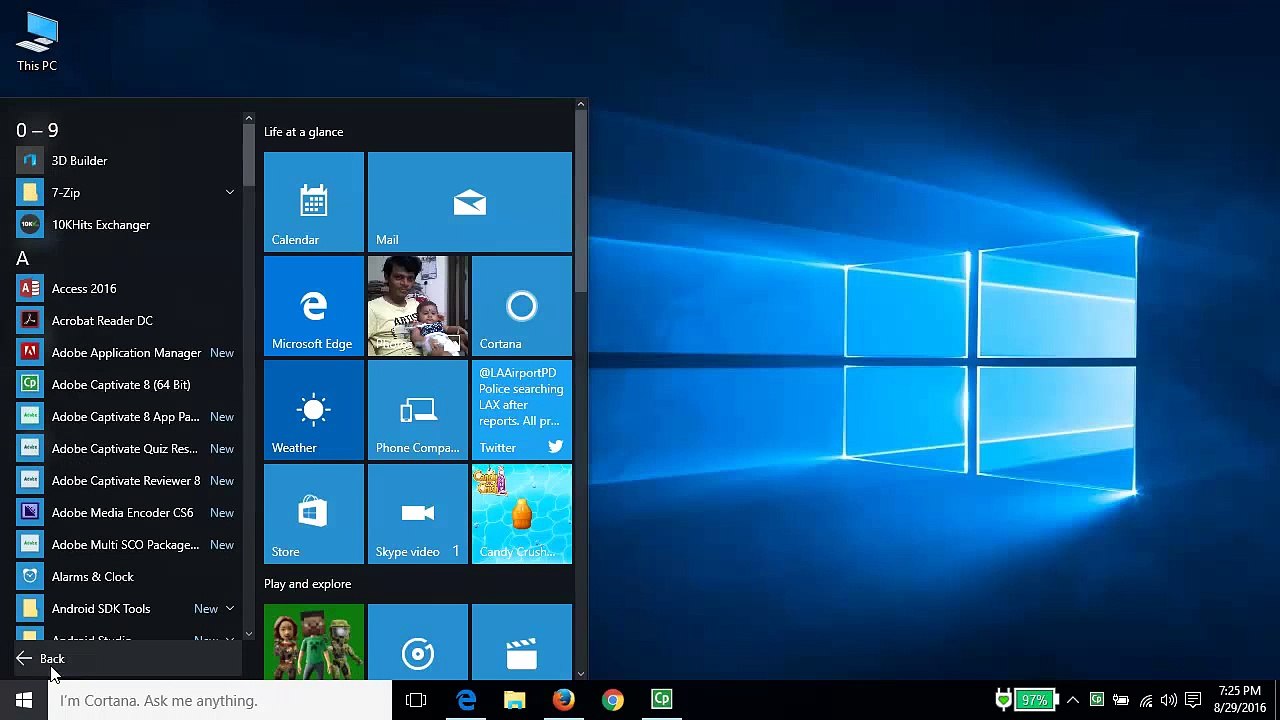This screenshot has height=720, width=1280.
Task: Open the Photos tile with family picture
Action: point(418,306)
